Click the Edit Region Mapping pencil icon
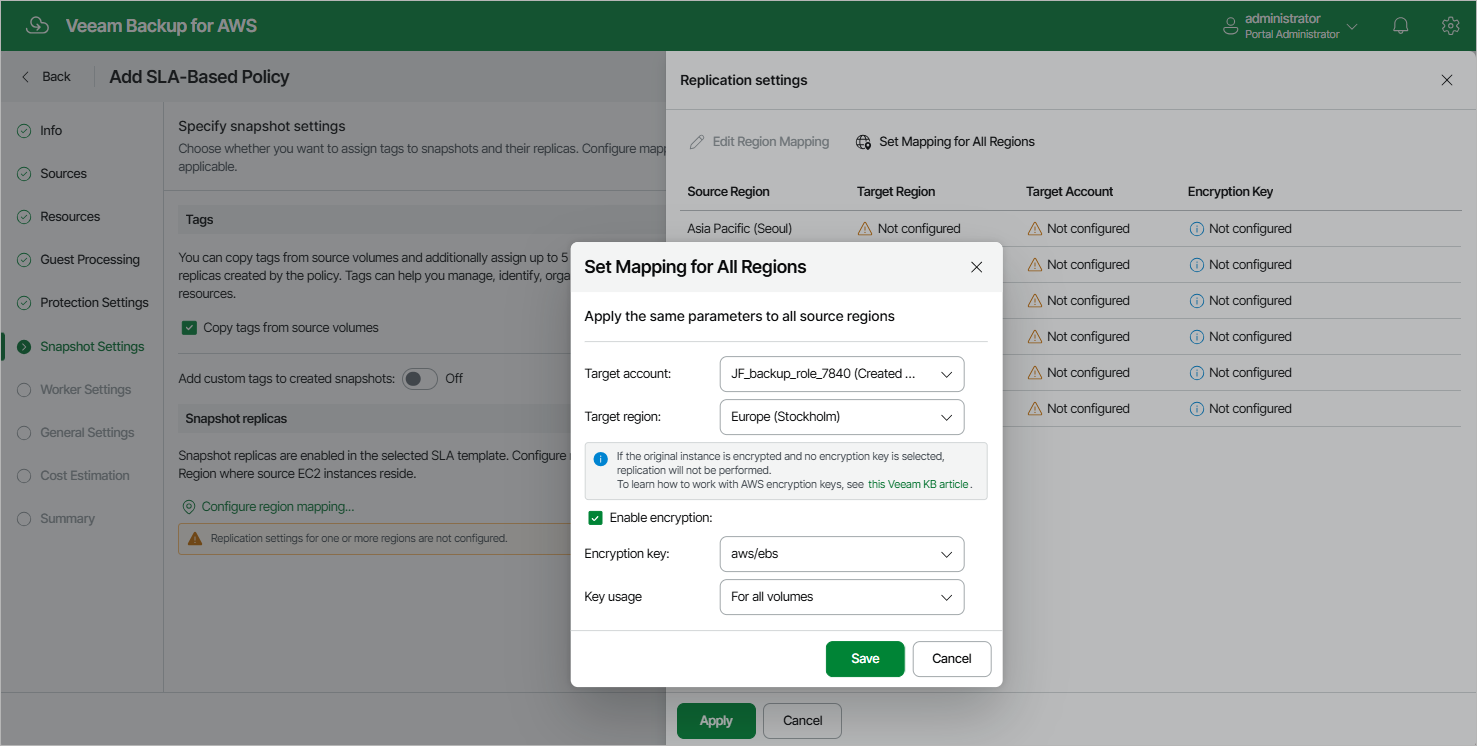The image size is (1477, 746). click(697, 141)
